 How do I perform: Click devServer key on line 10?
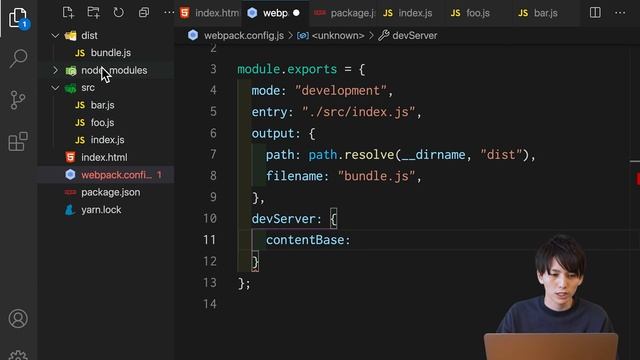[x=284, y=219]
